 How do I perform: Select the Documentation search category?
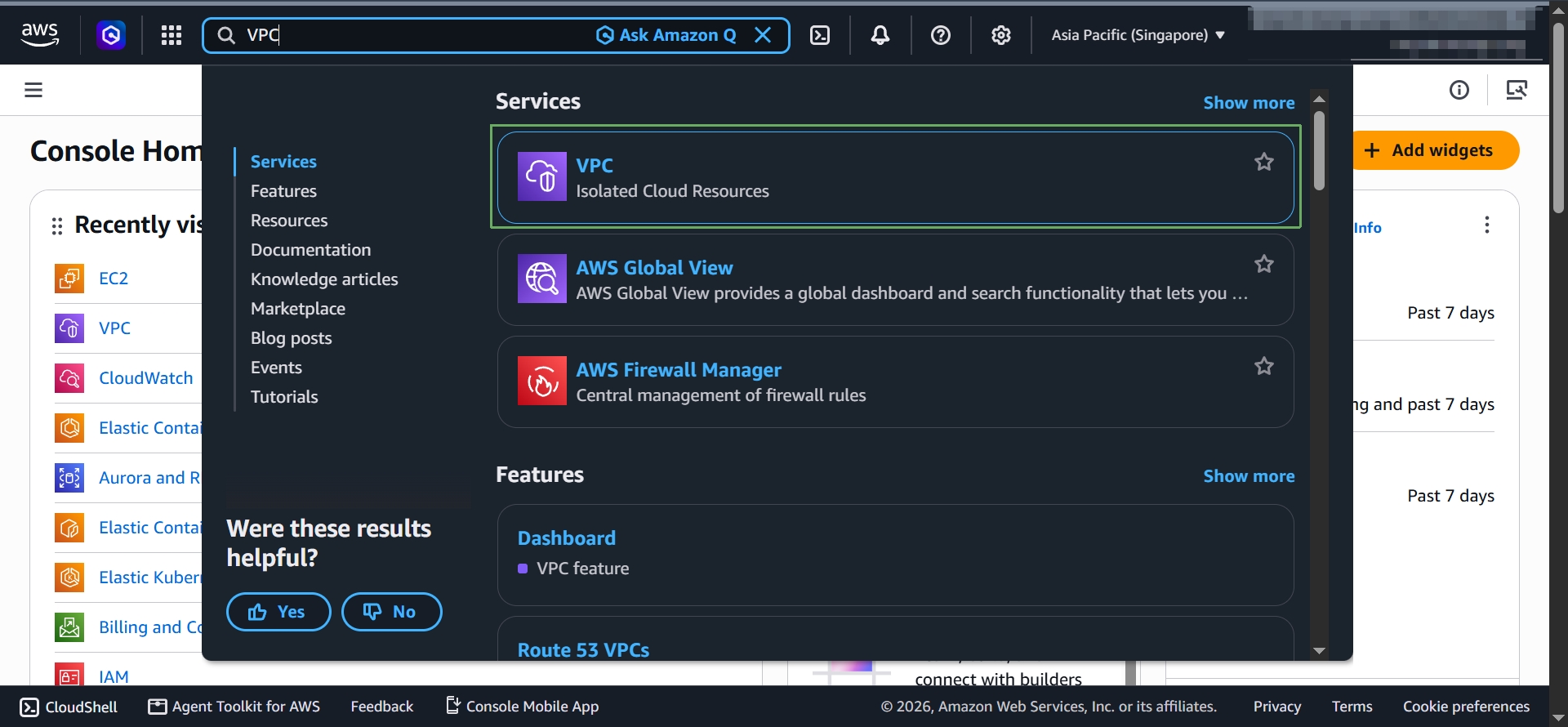[x=310, y=250]
